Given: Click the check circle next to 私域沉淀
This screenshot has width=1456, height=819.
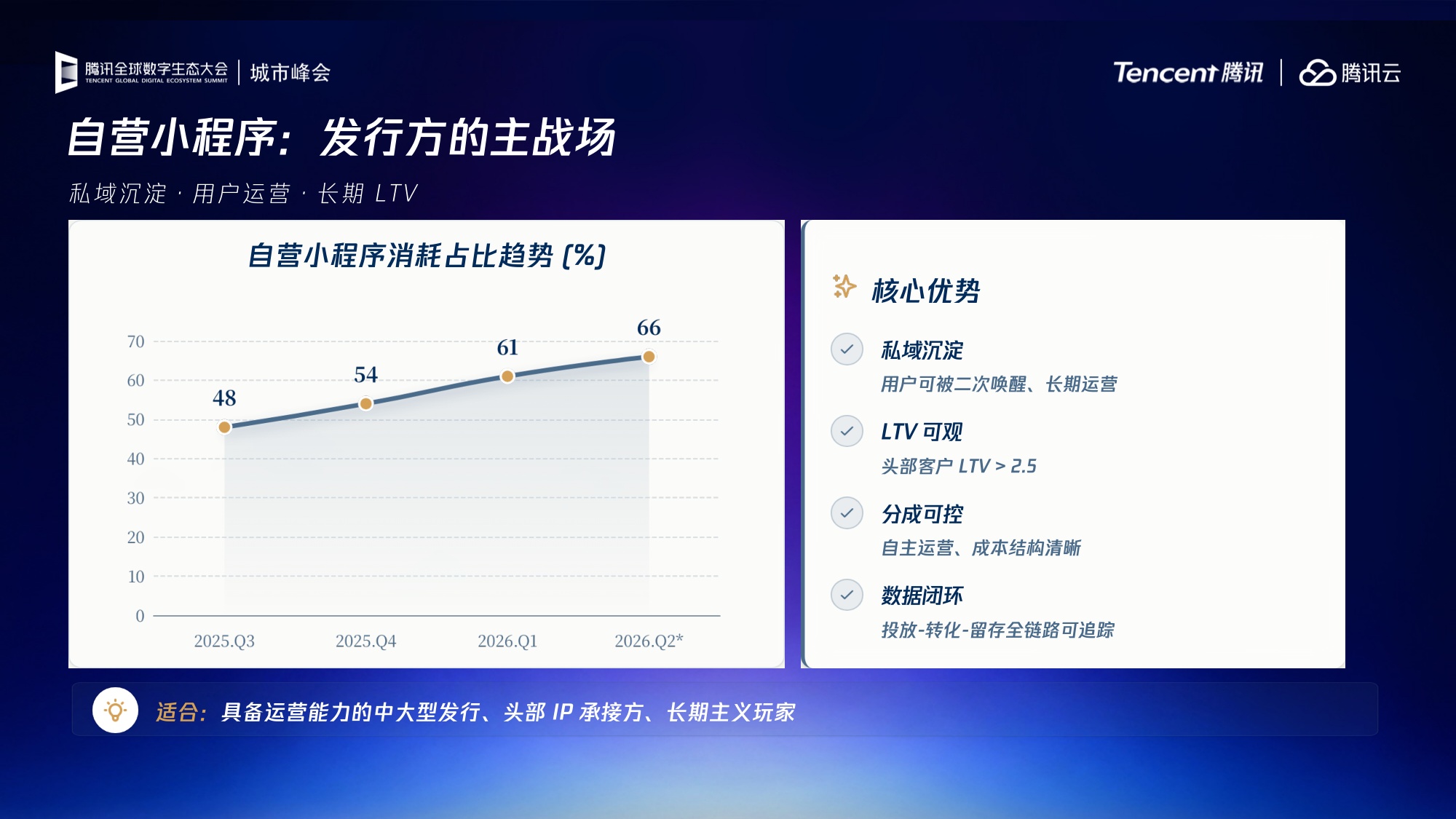Looking at the screenshot, I should [847, 349].
